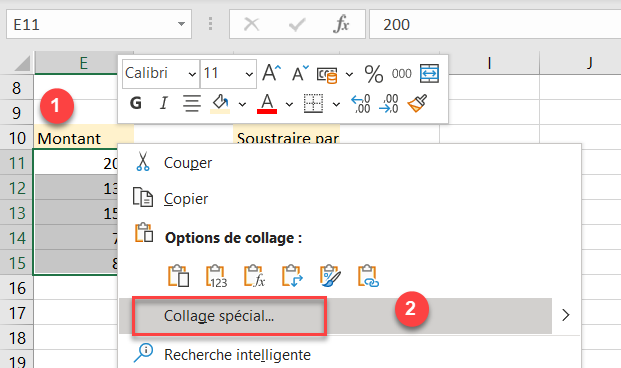Click the Soustraire par cell
Image resolution: width=621 pixels, height=368 pixels.
tap(287, 134)
